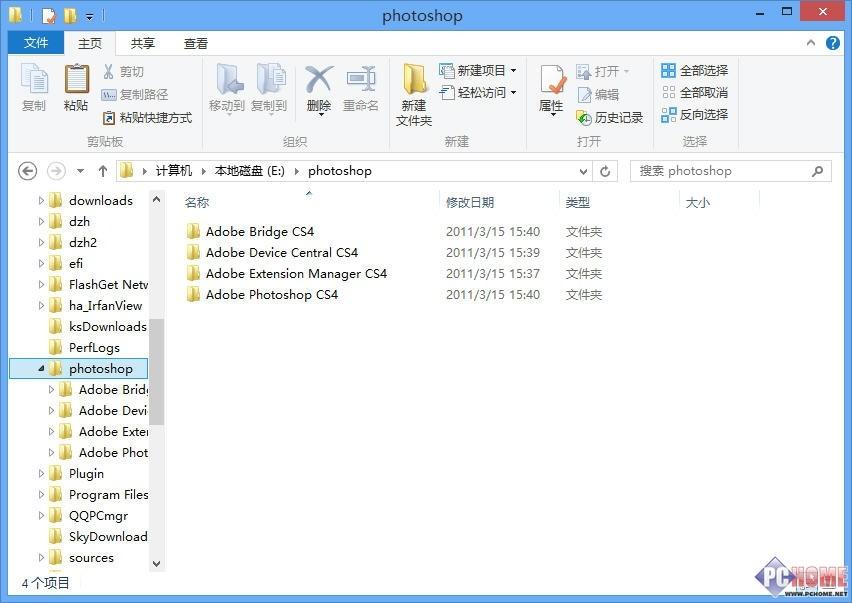The width and height of the screenshot is (852, 603).
Task: Click the Back navigation arrow
Action: click(28, 171)
